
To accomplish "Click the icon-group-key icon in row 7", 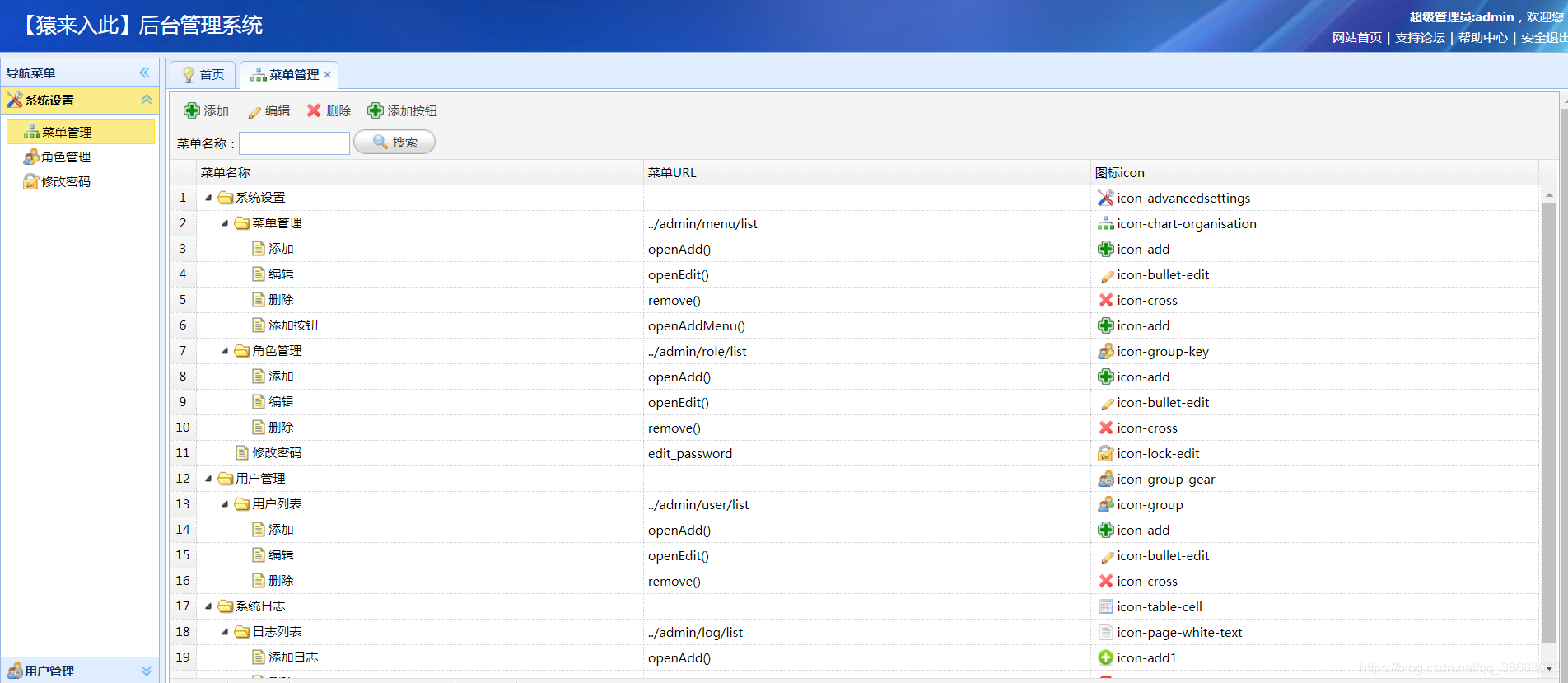I will click(1106, 351).
